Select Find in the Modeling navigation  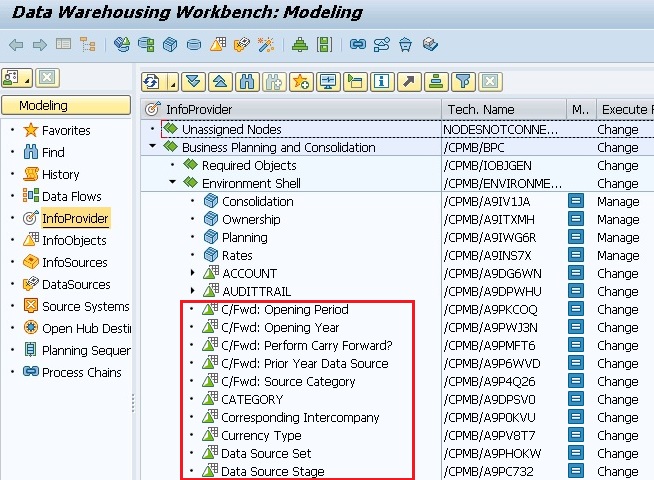[53, 152]
